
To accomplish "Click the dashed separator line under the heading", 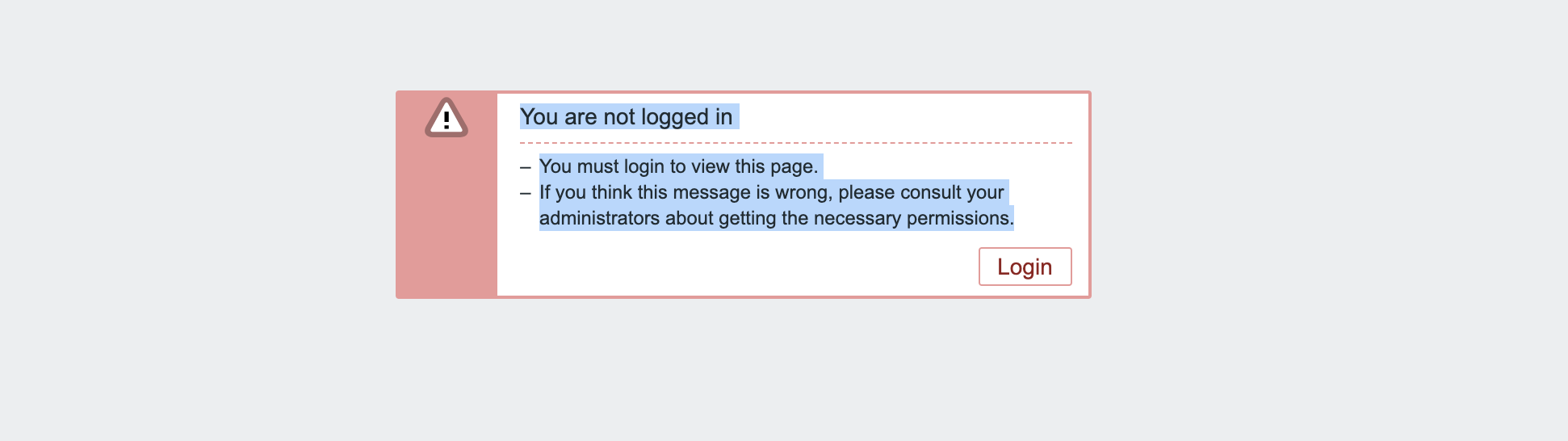I will pyautogui.click(x=795, y=143).
